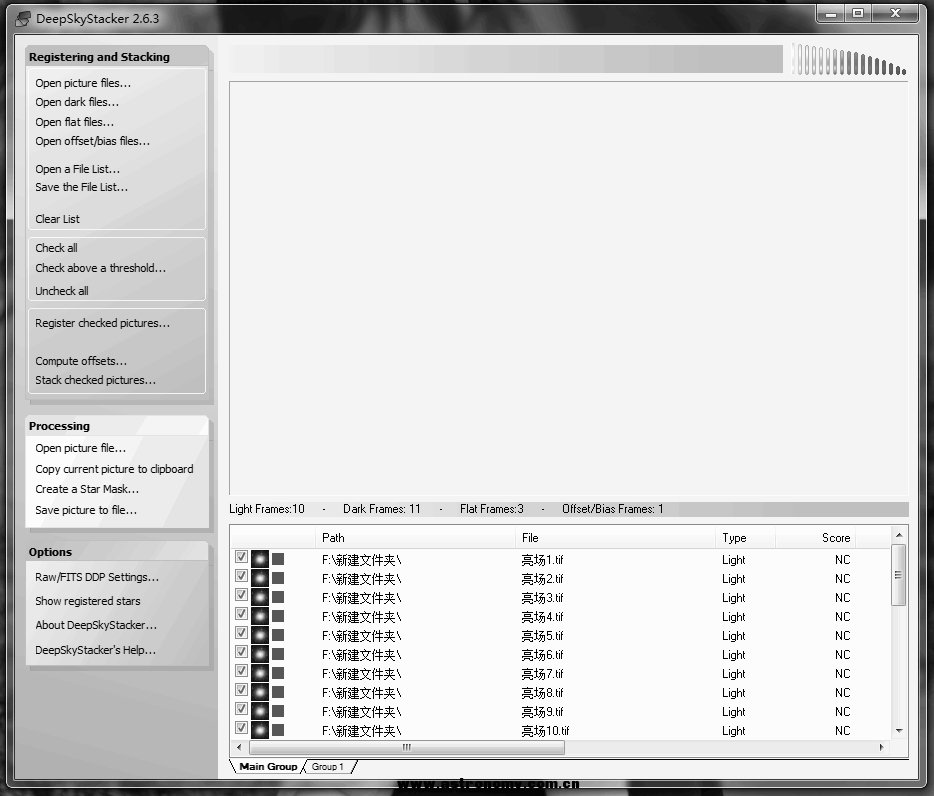Click the vertical scrollbar thumb of file list
The height and width of the screenshot is (796, 934).
[898, 575]
